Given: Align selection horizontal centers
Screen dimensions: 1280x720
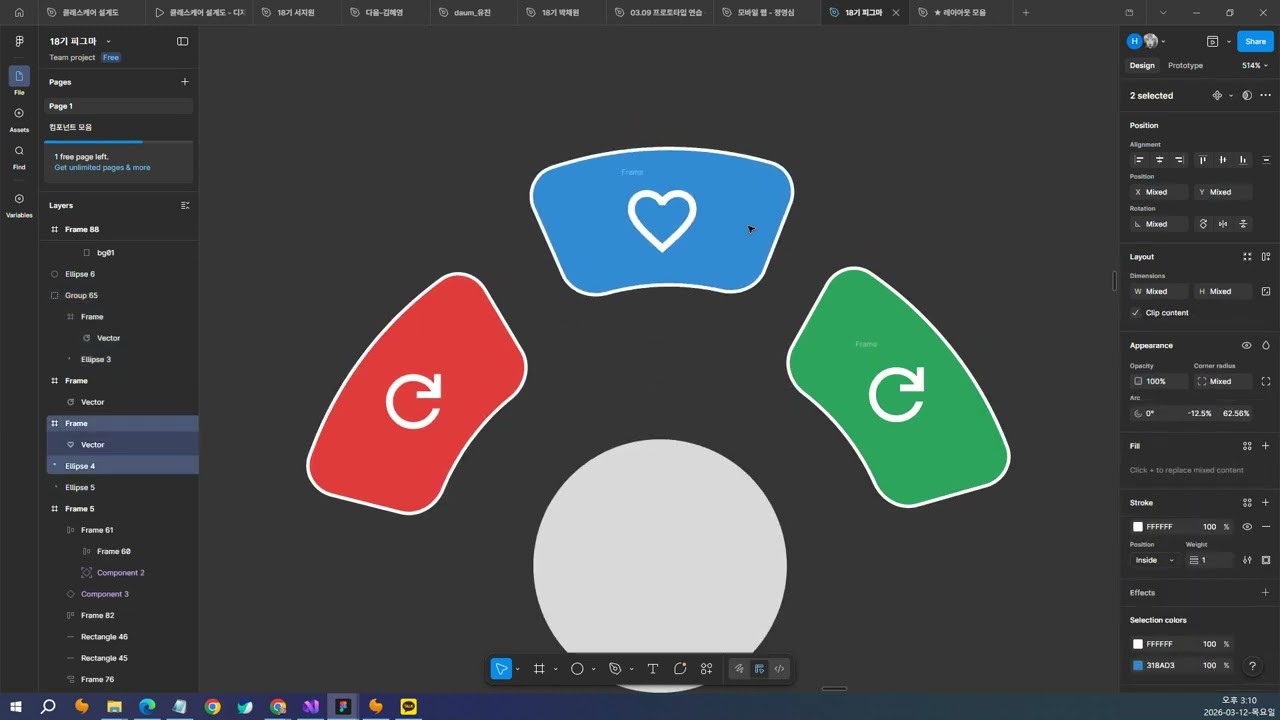Looking at the screenshot, I should 1160,160.
